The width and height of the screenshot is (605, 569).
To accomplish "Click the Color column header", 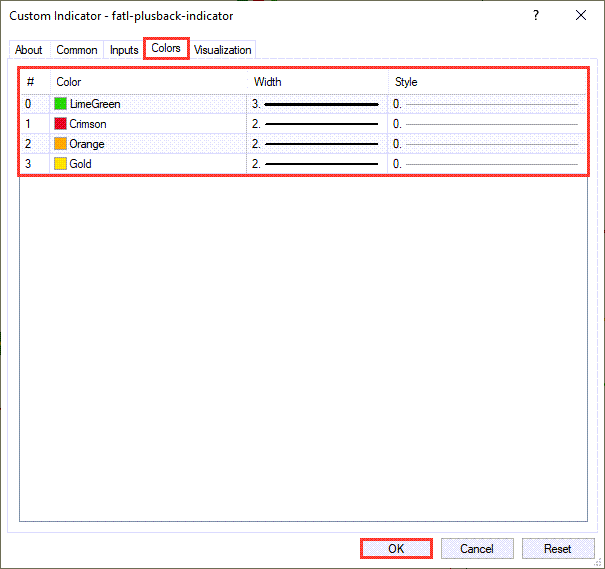I will coord(149,82).
